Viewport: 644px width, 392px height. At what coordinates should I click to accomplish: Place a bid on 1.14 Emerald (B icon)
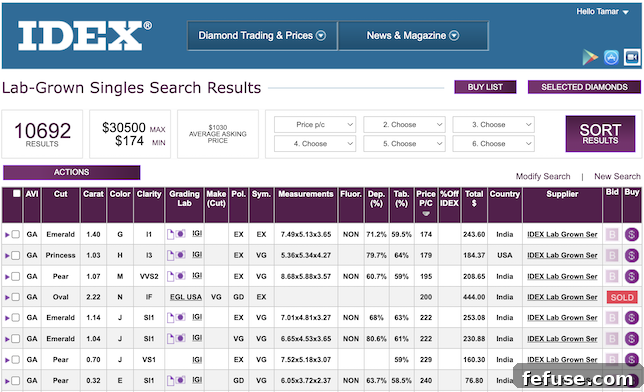point(612,318)
